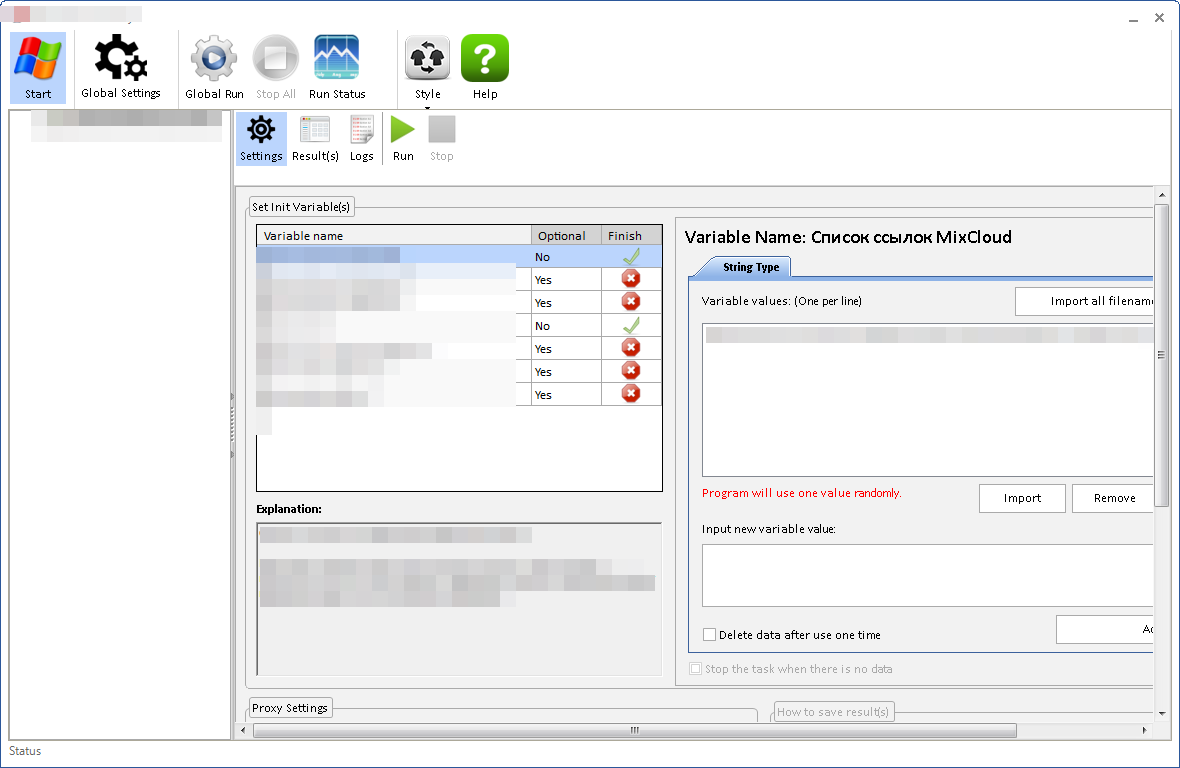Image resolution: width=1180 pixels, height=768 pixels.
Task: Sort by the Optional column header
Action: pyautogui.click(x=565, y=236)
